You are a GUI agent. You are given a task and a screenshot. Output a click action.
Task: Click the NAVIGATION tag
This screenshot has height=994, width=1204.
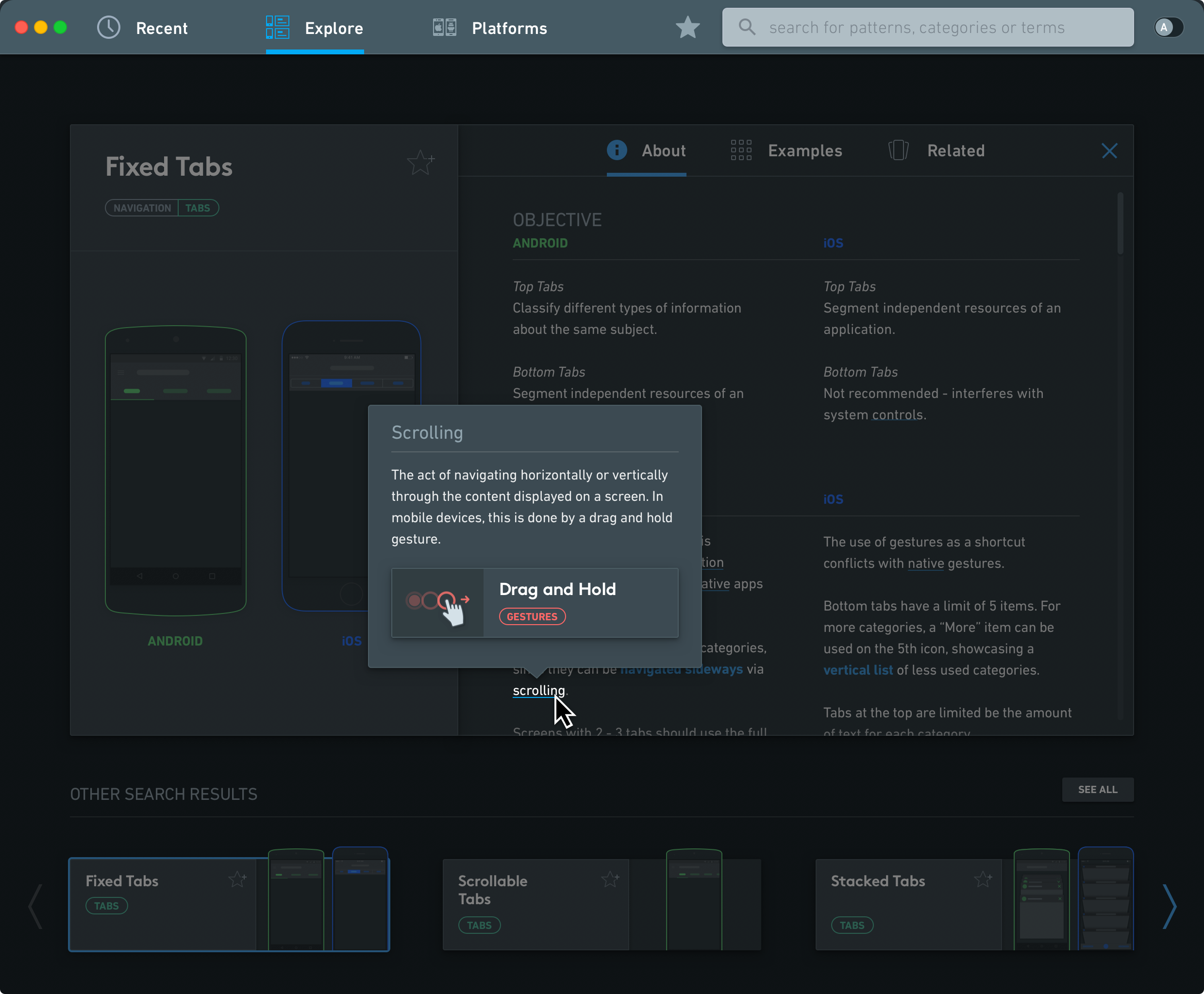pyautogui.click(x=142, y=208)
